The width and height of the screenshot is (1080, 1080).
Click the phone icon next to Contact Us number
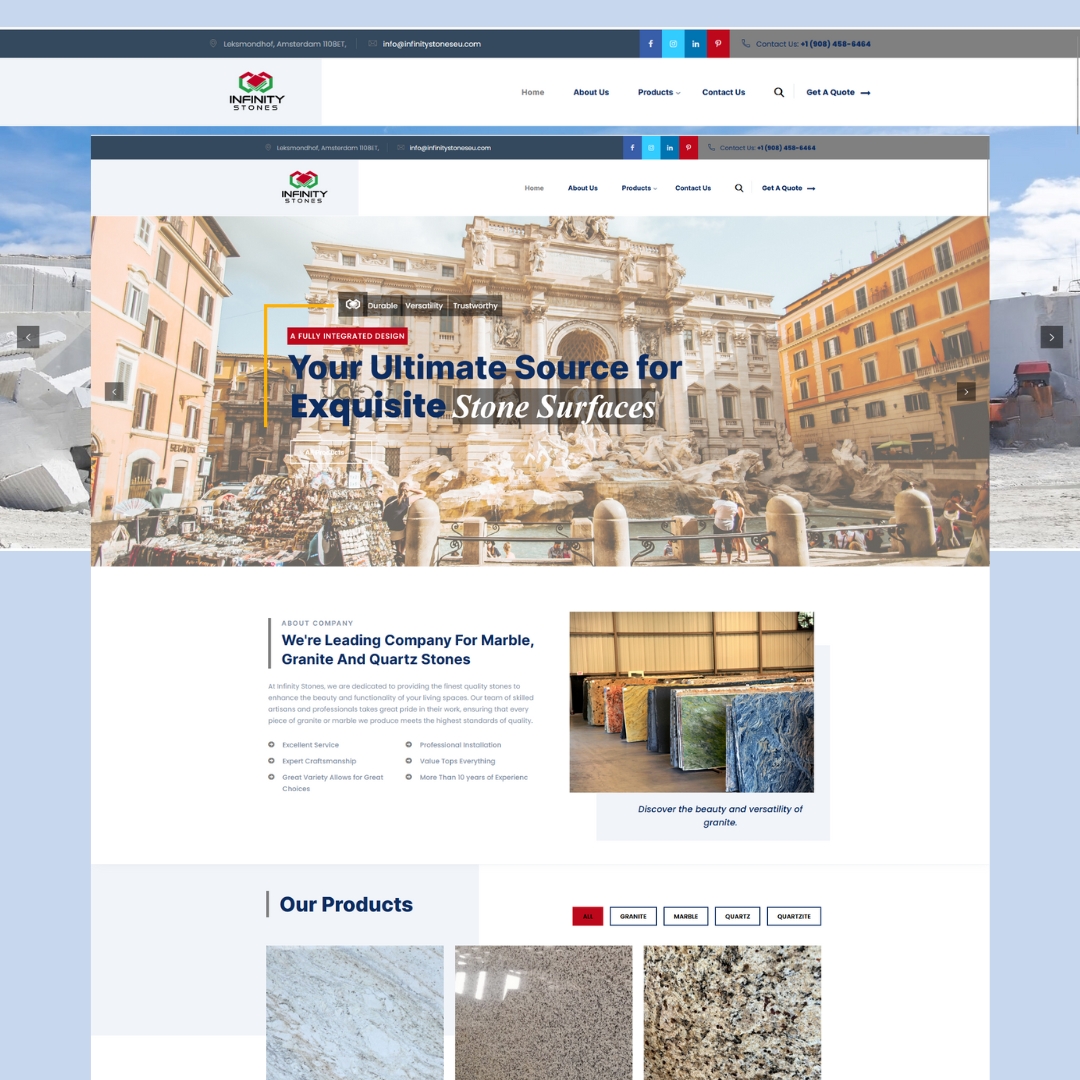click(x=745, y=44)
